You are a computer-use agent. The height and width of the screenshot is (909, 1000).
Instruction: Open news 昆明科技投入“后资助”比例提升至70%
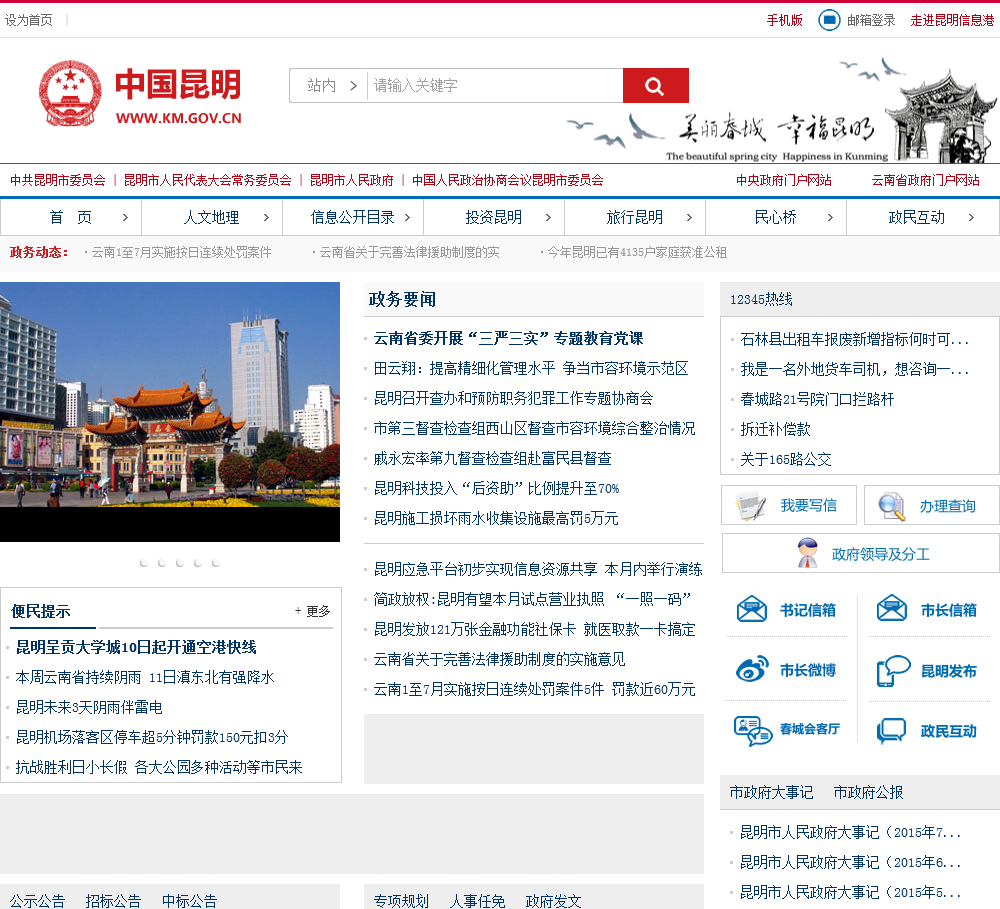496,488
